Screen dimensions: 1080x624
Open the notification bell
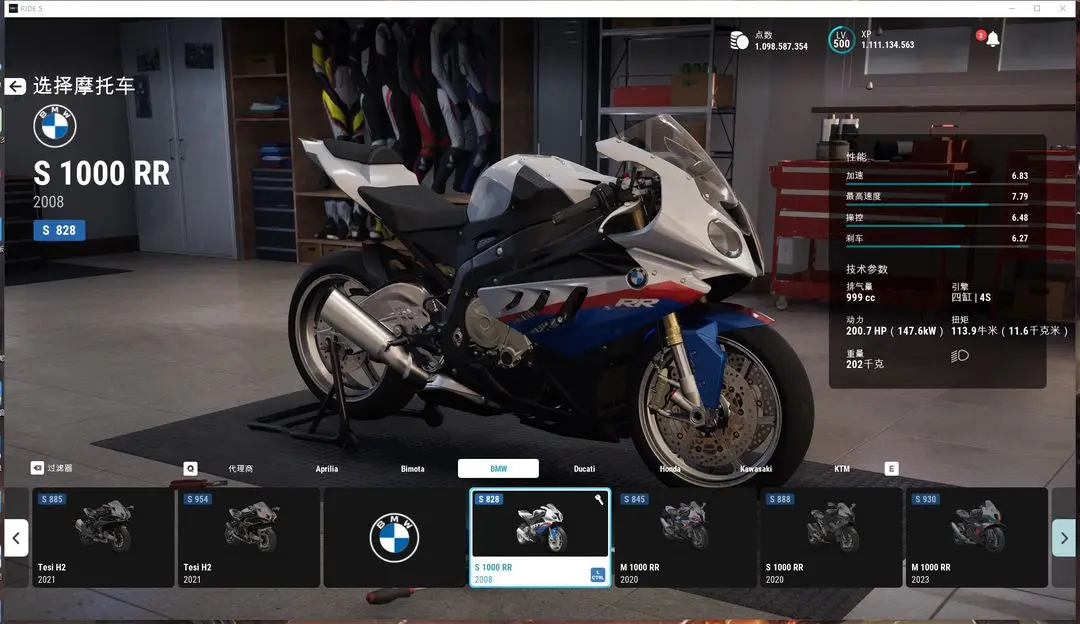point(993,39)
